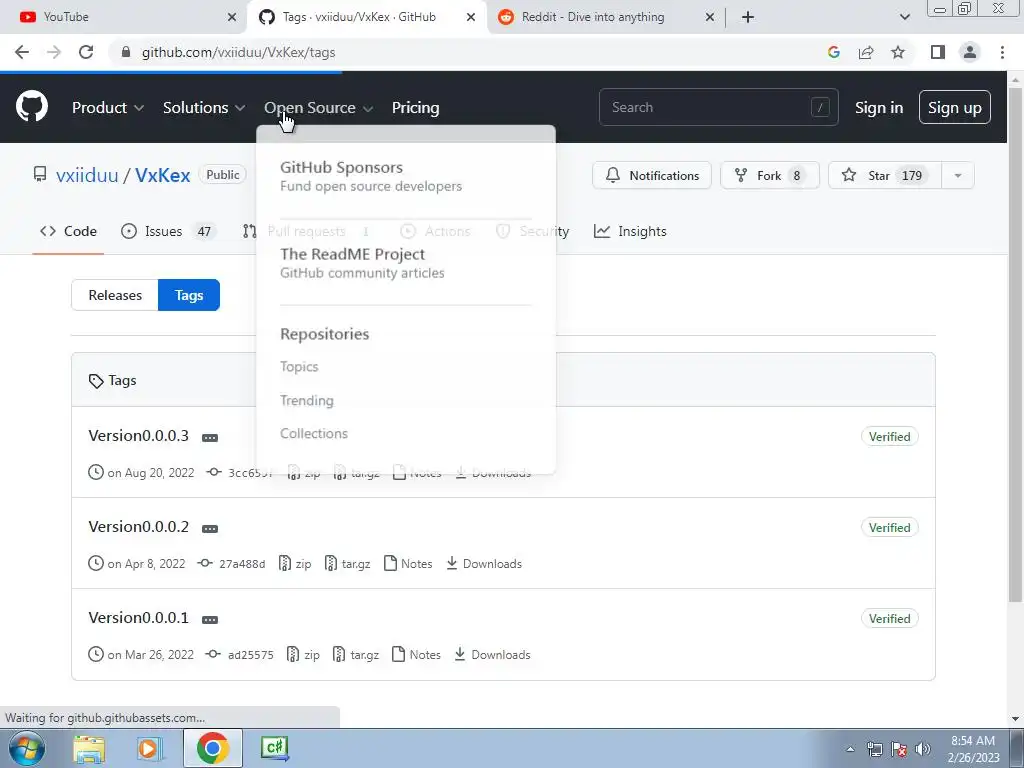1024x768 pixels.
Task: Click the address bar URL
Action: 238,52
